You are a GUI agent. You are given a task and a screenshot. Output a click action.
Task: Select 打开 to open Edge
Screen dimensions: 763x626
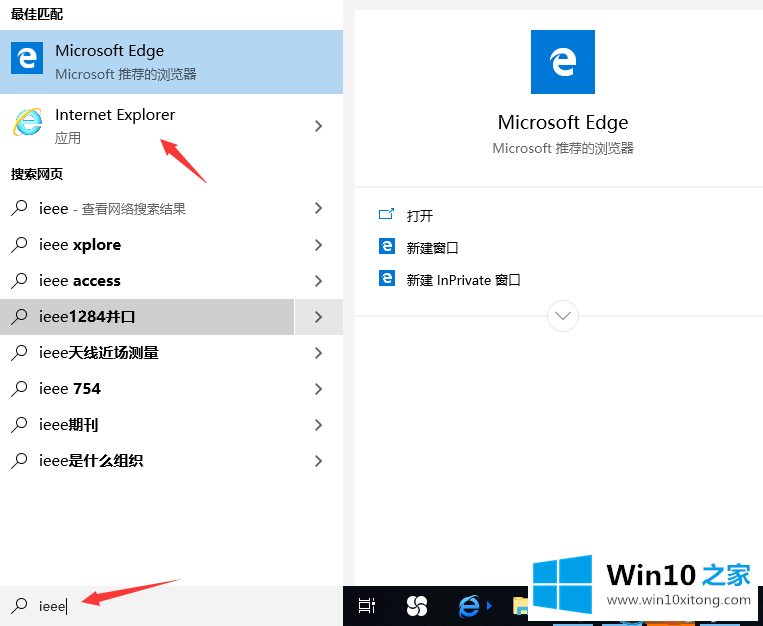419,215
